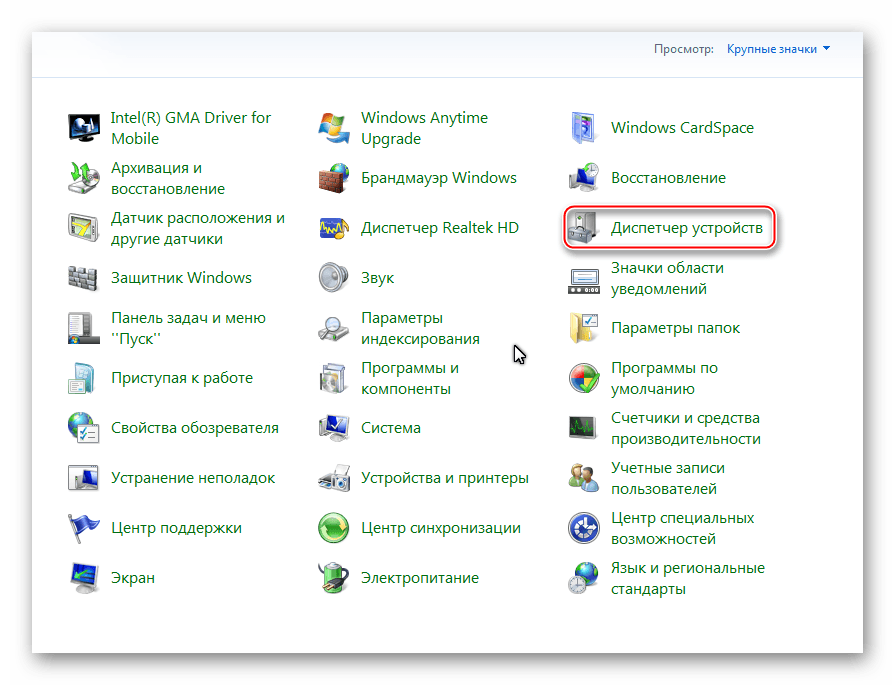Viewport: 895px width, 685px height.
Task: Click Windows Anytime Upgrade icon
Action: coord(333,128)
